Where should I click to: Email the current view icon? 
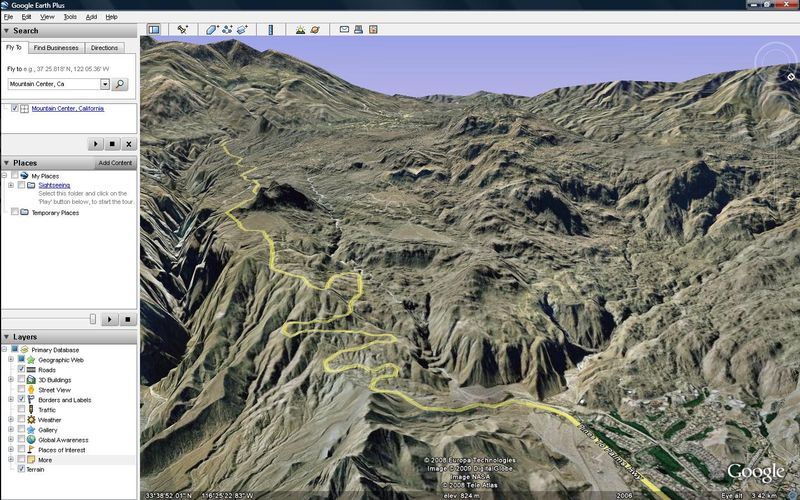tap(344, 30)
